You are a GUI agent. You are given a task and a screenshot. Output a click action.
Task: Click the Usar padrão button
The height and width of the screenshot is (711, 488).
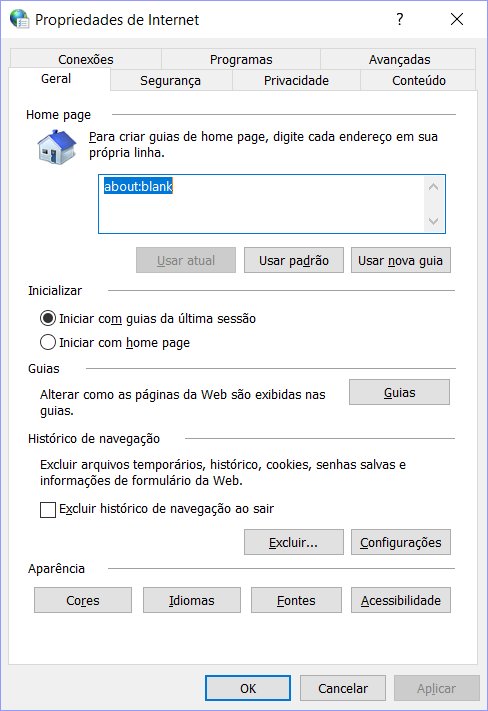294,260
